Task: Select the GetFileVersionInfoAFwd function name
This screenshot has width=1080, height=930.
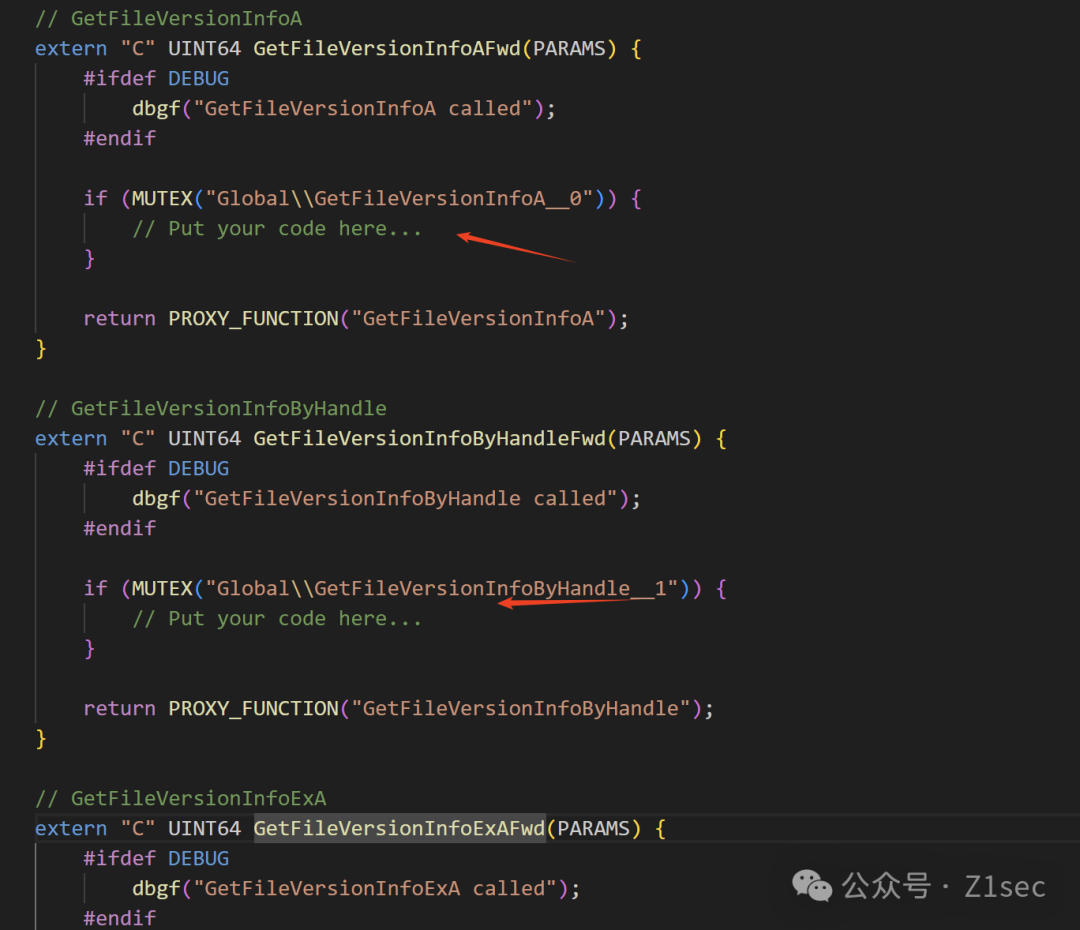Action: pos(387,49)
